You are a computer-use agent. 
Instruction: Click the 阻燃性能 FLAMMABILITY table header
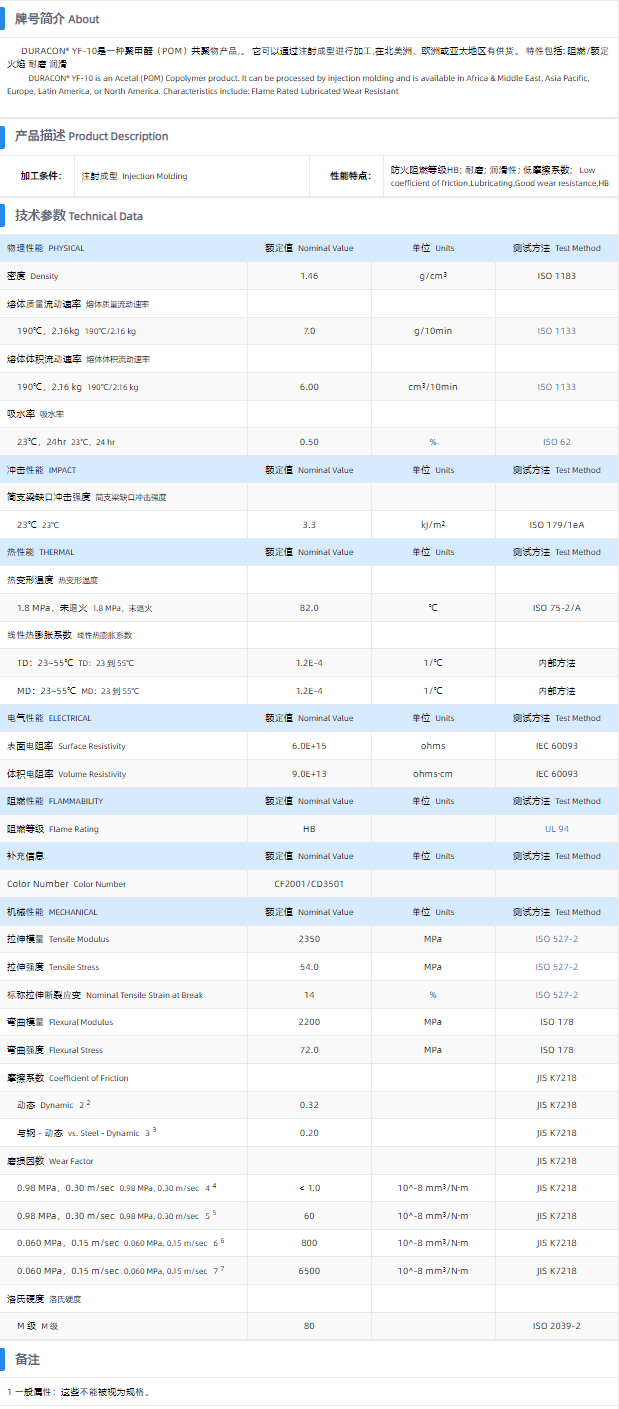coord(55,801)
